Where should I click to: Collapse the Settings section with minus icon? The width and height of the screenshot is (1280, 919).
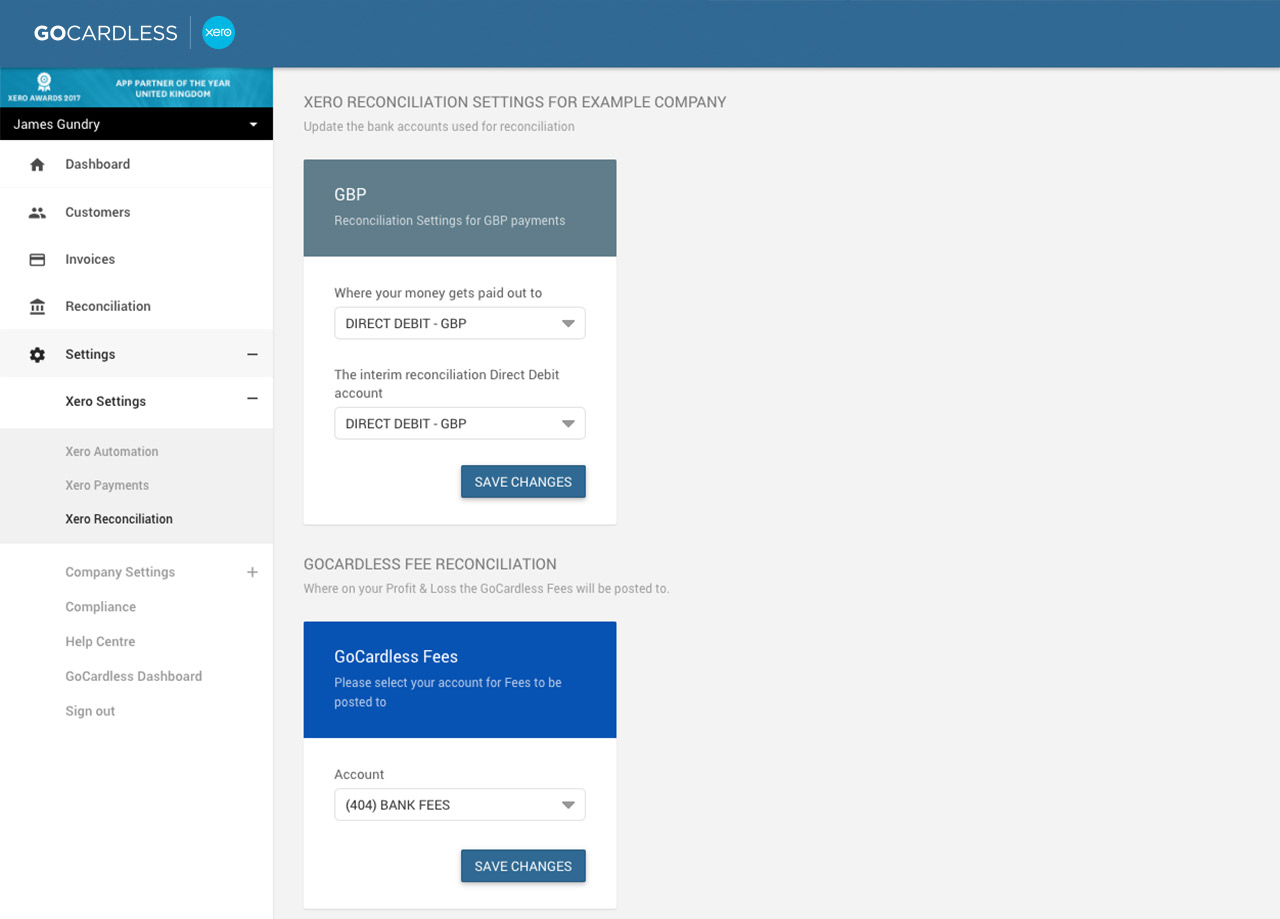coord(252,354)
